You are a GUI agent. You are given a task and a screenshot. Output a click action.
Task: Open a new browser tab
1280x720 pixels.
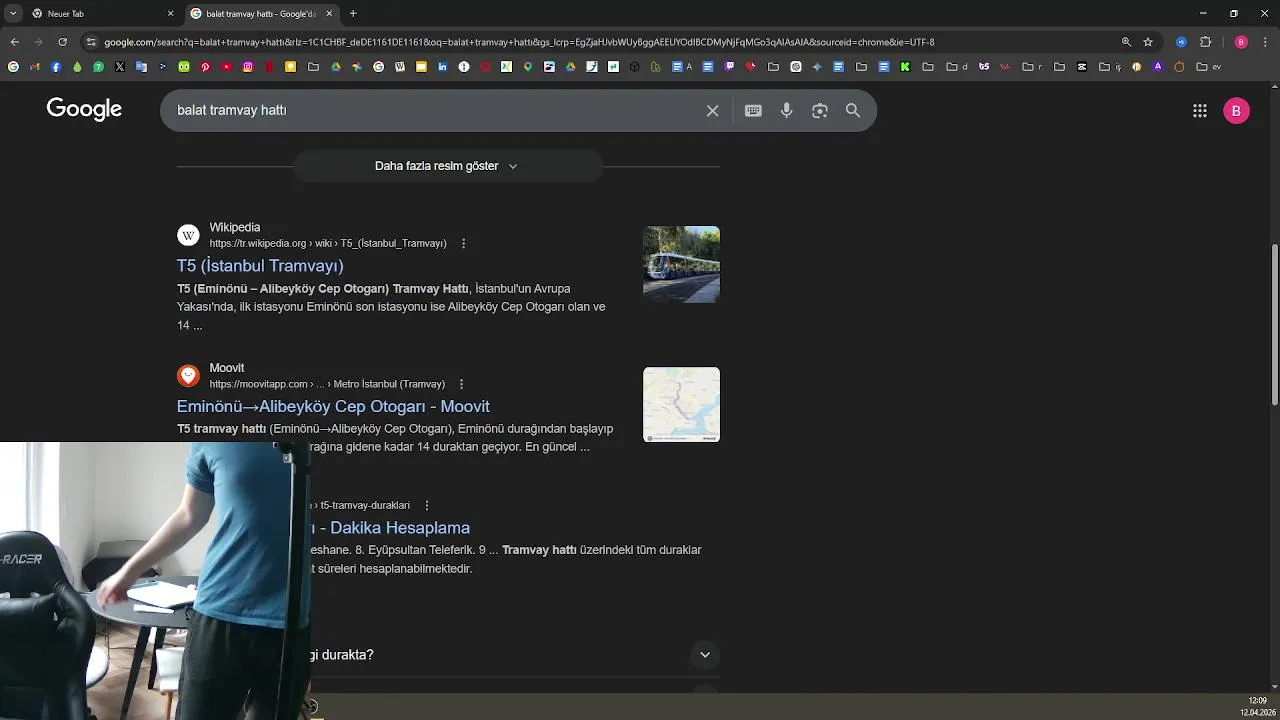tap(353, 13)
